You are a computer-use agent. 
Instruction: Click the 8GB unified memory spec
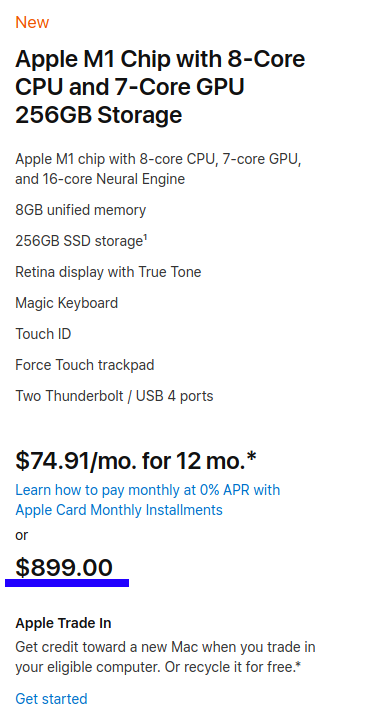[81, 210]
